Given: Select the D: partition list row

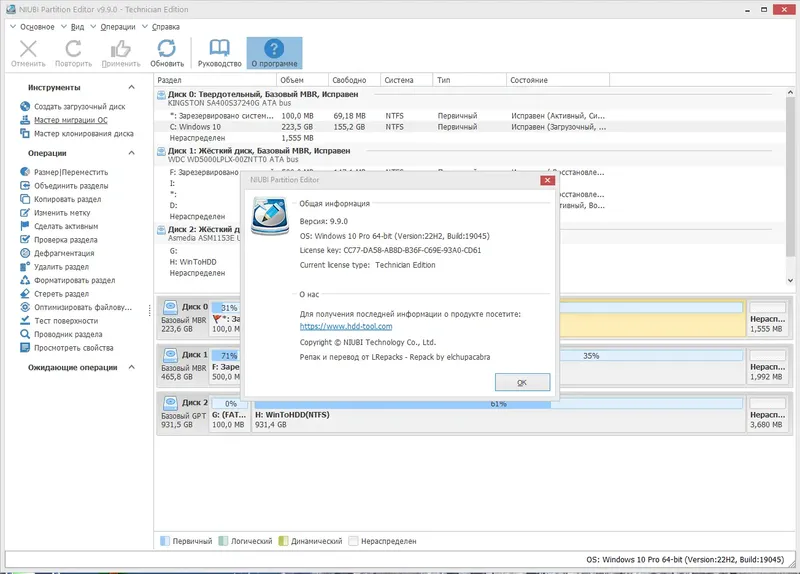Looking at the screenshot, I should coord(197,206).
